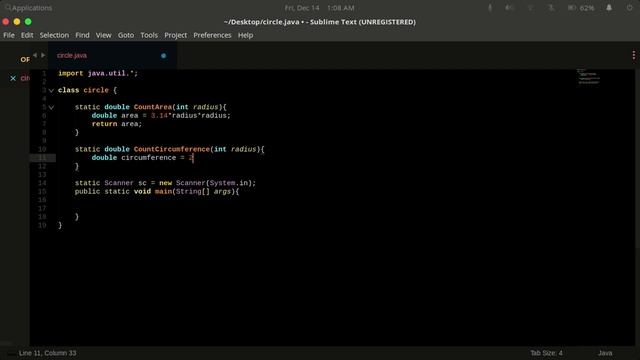
Task: Open the Tools menu
Action: point(149,35)
